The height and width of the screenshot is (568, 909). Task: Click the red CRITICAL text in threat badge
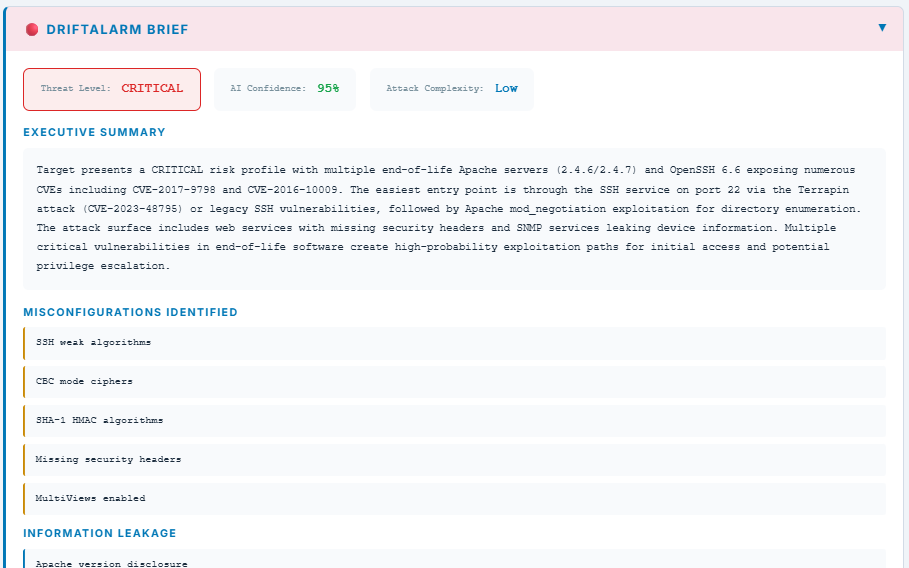(152, 88)
